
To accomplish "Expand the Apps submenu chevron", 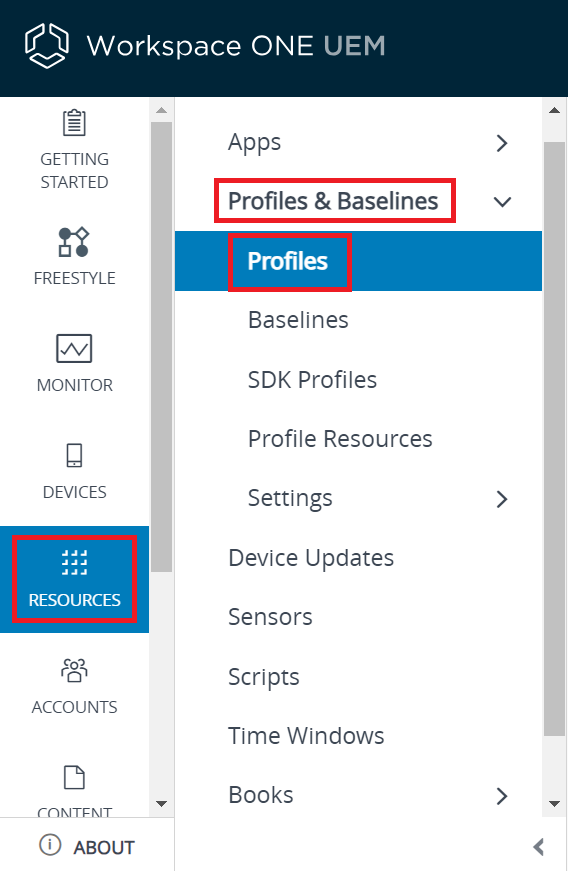I will pos(502,143).
